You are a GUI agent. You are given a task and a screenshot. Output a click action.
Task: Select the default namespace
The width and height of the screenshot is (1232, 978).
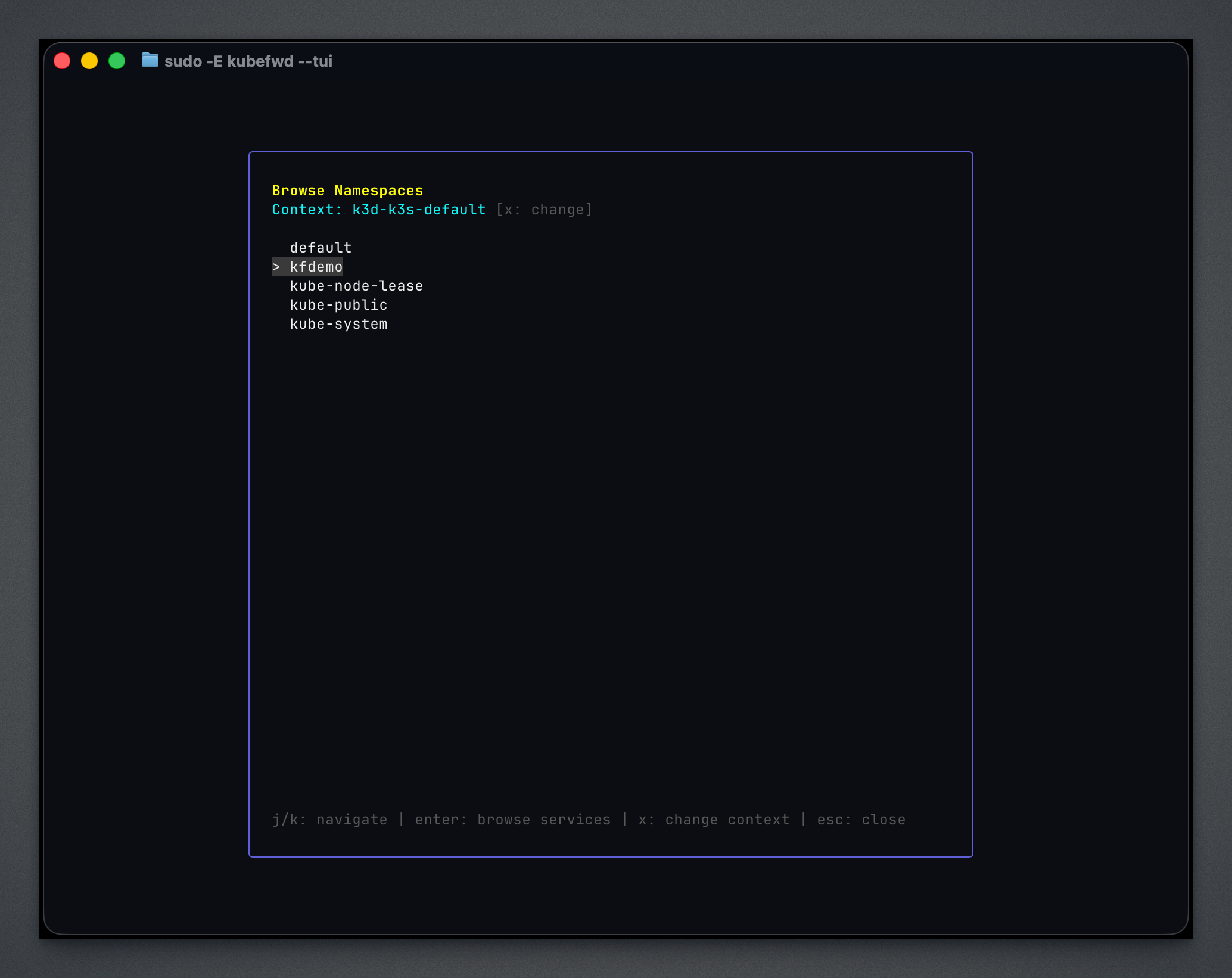coord(321,248)
